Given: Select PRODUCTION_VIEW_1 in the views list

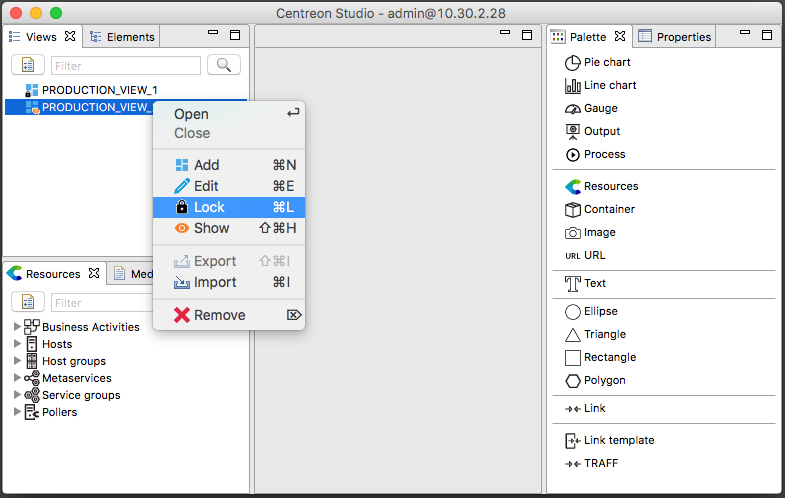Looking at the screenshot, I should pos(100,90).
